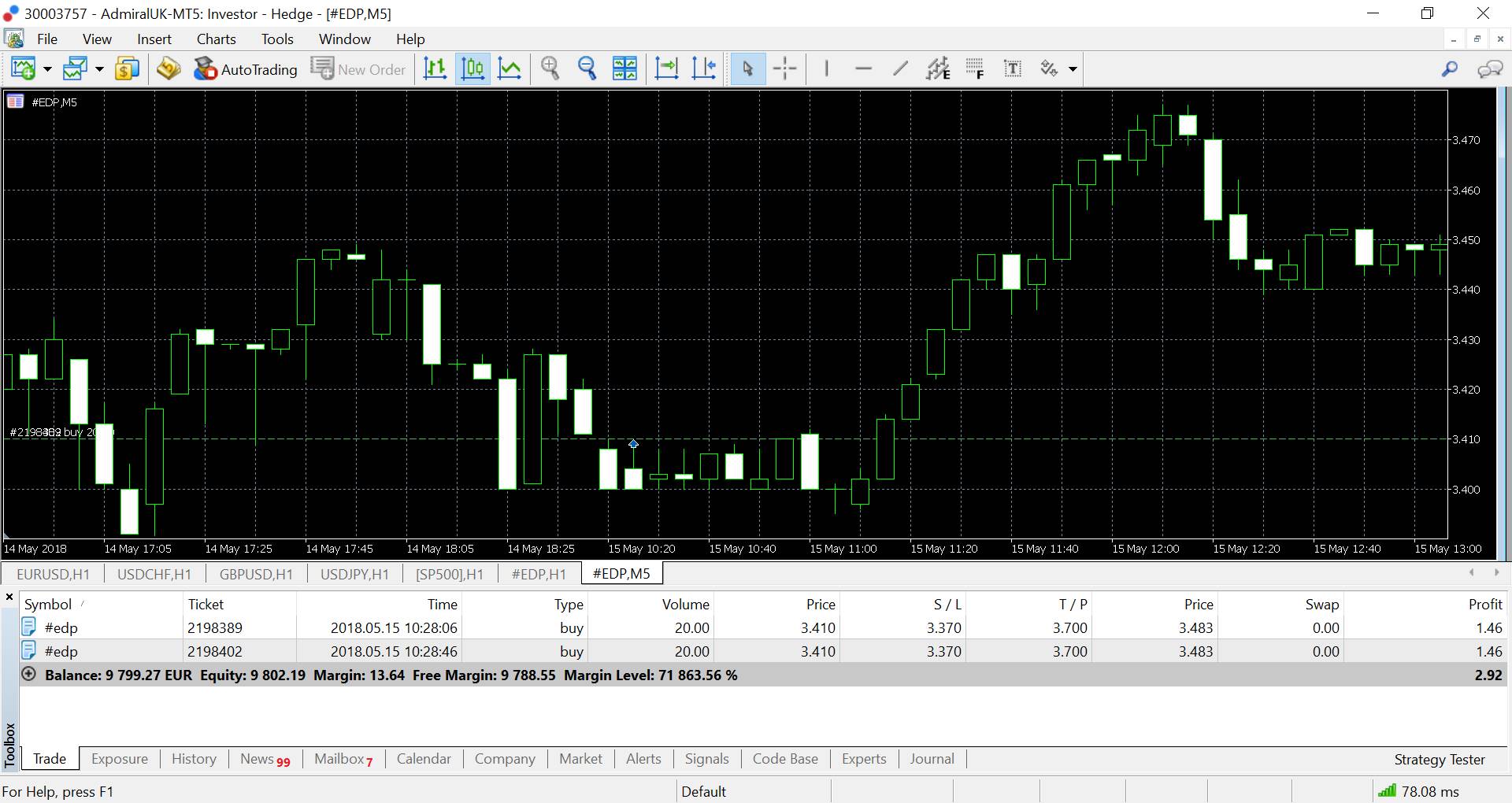Screen dimensions: 1512x803
Task: Expand the new chart dropdown arrow
Action: (x=47, y=70)
